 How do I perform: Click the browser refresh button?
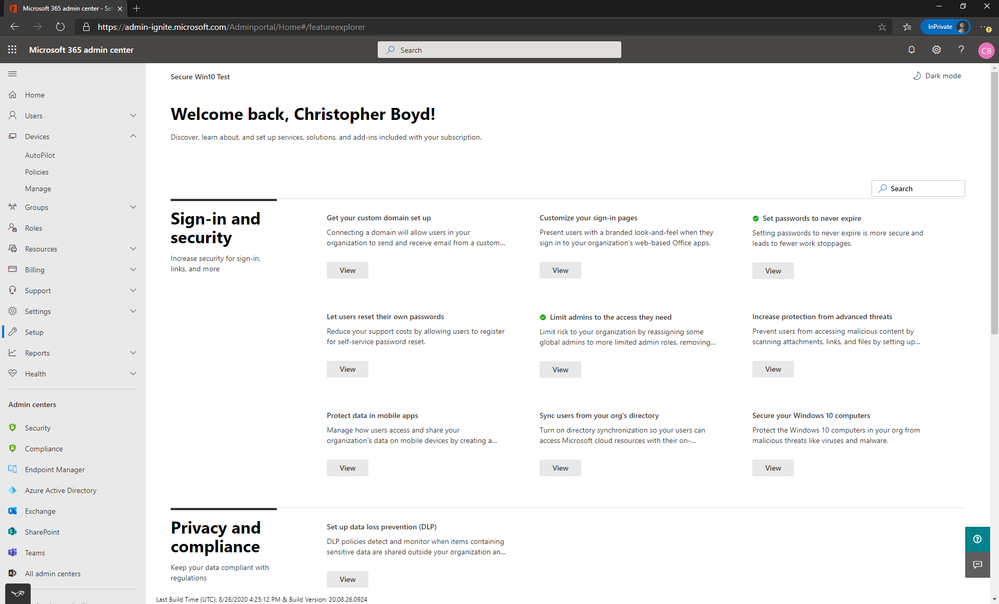60,27
